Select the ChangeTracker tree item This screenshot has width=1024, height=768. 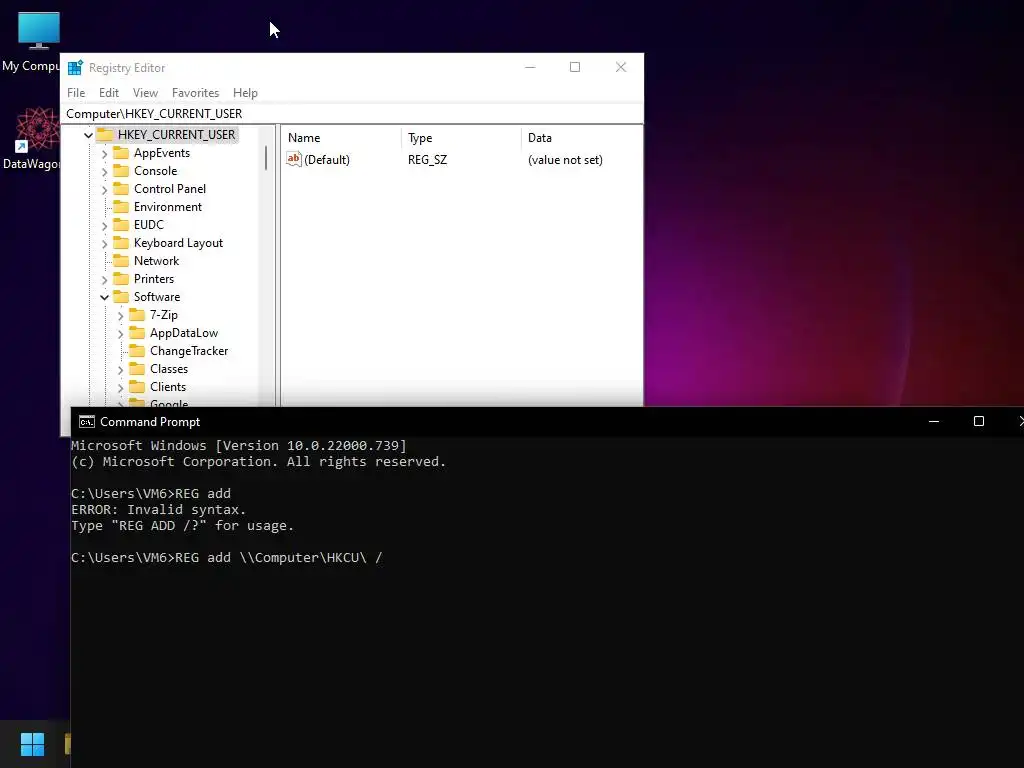pos(189,351)
